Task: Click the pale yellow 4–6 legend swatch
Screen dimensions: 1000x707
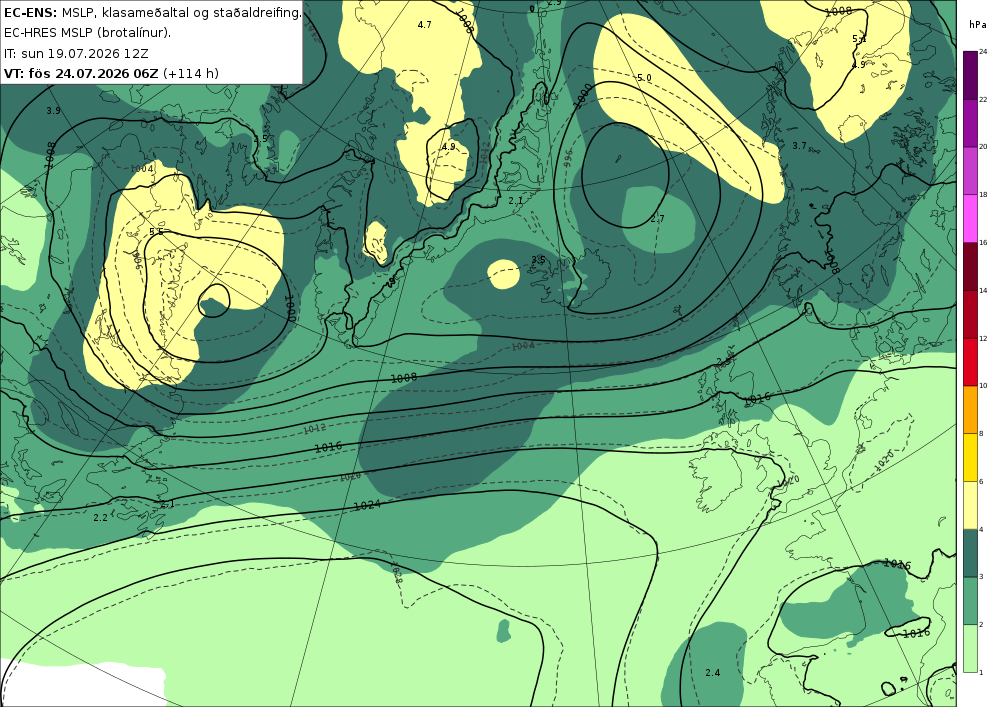Action: (x=970, y=505)
